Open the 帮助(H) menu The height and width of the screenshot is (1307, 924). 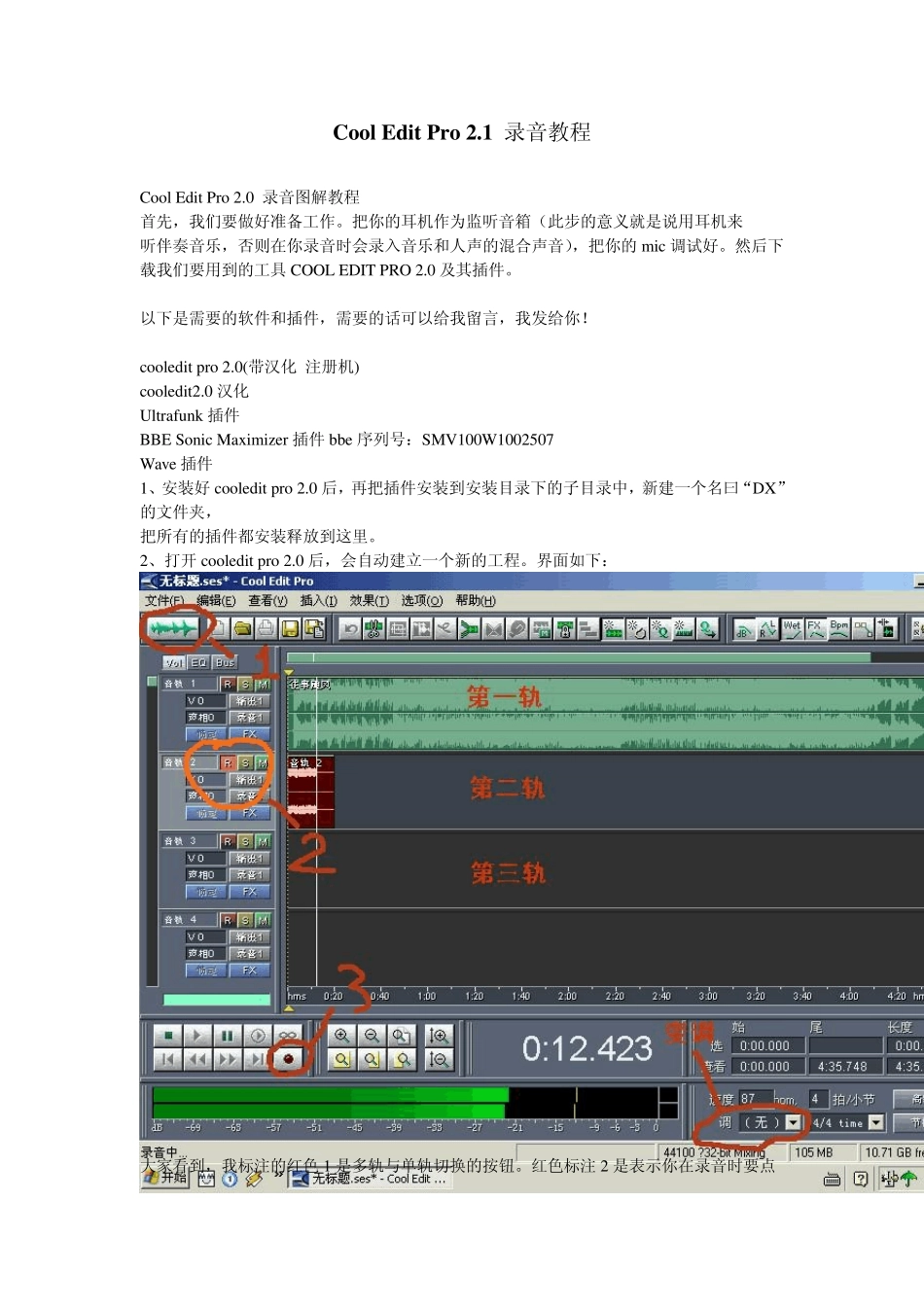tap(476, 601)
